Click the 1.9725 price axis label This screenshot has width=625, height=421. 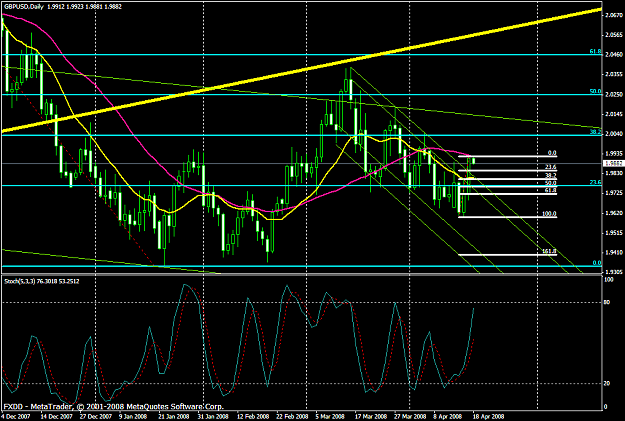[613, 193]
